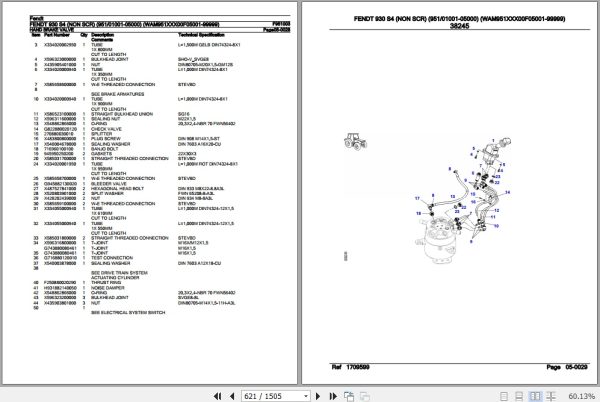Image resolution: width=600 pixels, height=402 pixels.
Task: Jump to the first page of the document
Action: [x=217, y=396]
